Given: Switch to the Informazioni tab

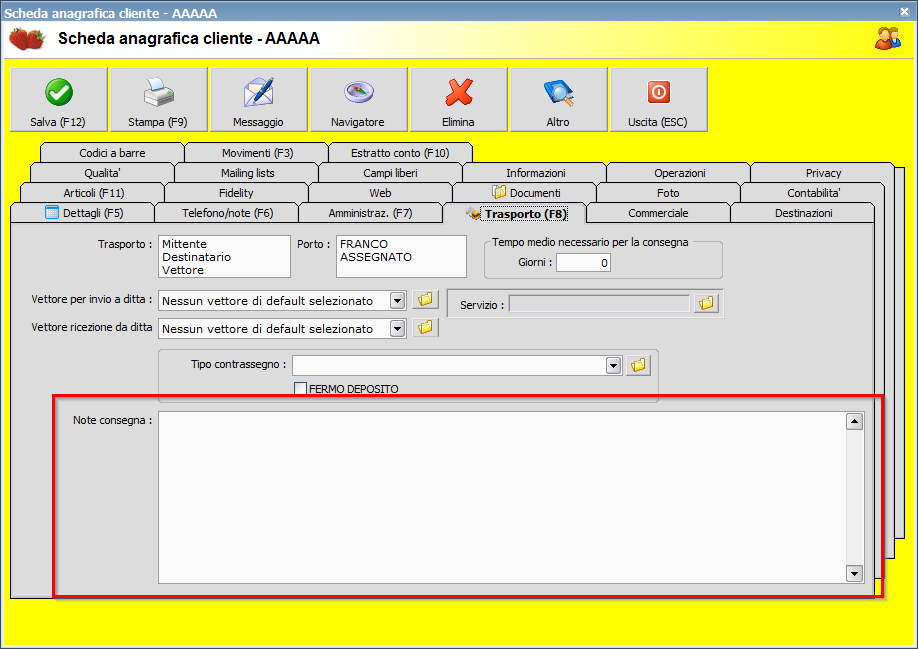Looking at the screenshot, I should click(535, 173).
